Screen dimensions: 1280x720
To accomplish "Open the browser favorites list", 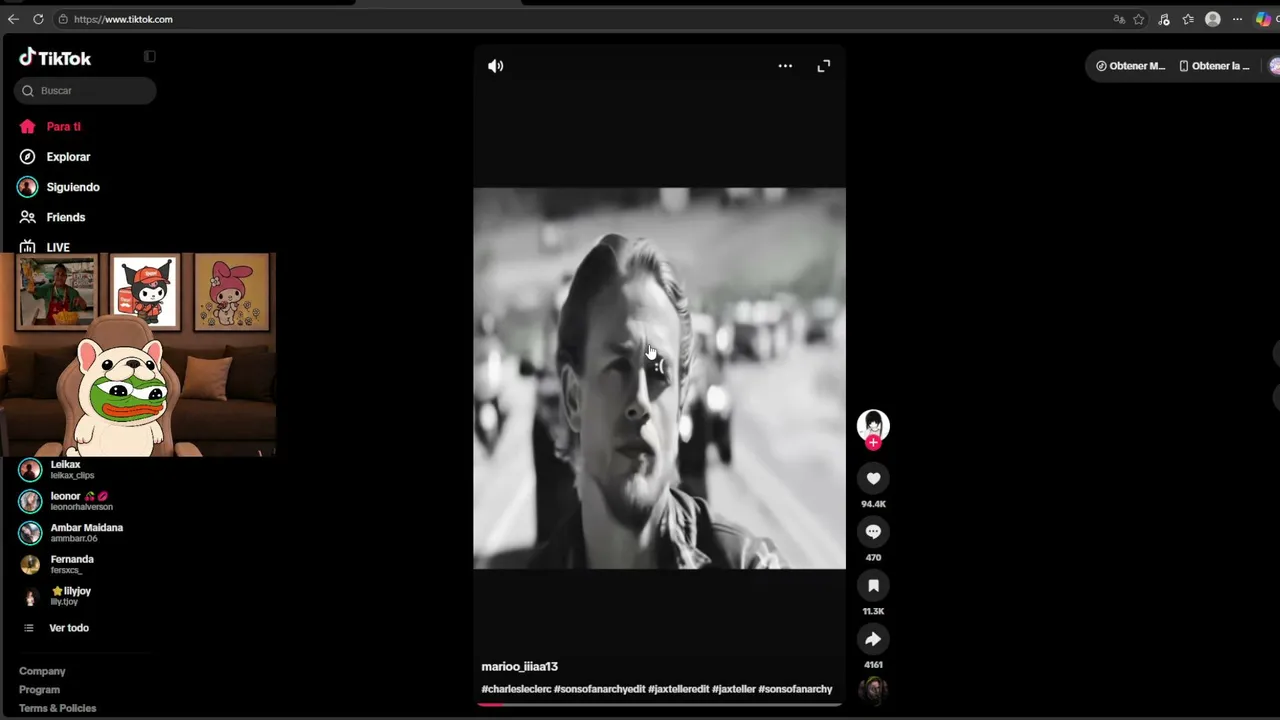I will (1188, 19).
